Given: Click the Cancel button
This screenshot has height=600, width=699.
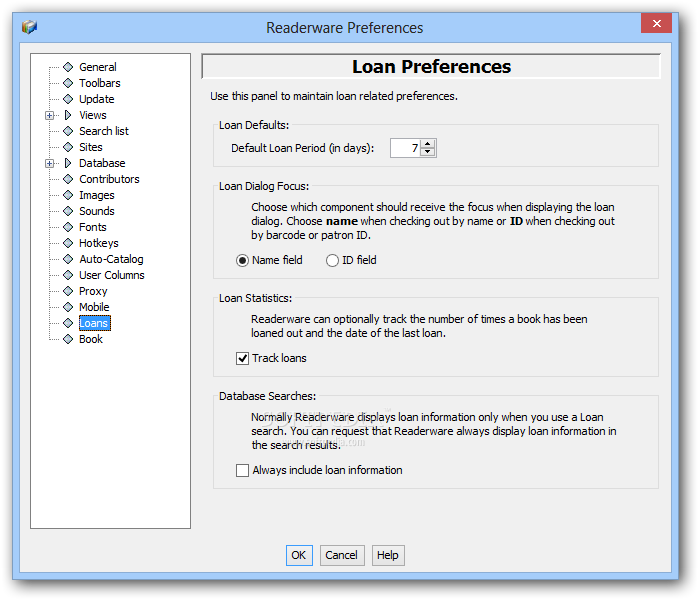Looking at the screenshot, I should click(342, 555).
